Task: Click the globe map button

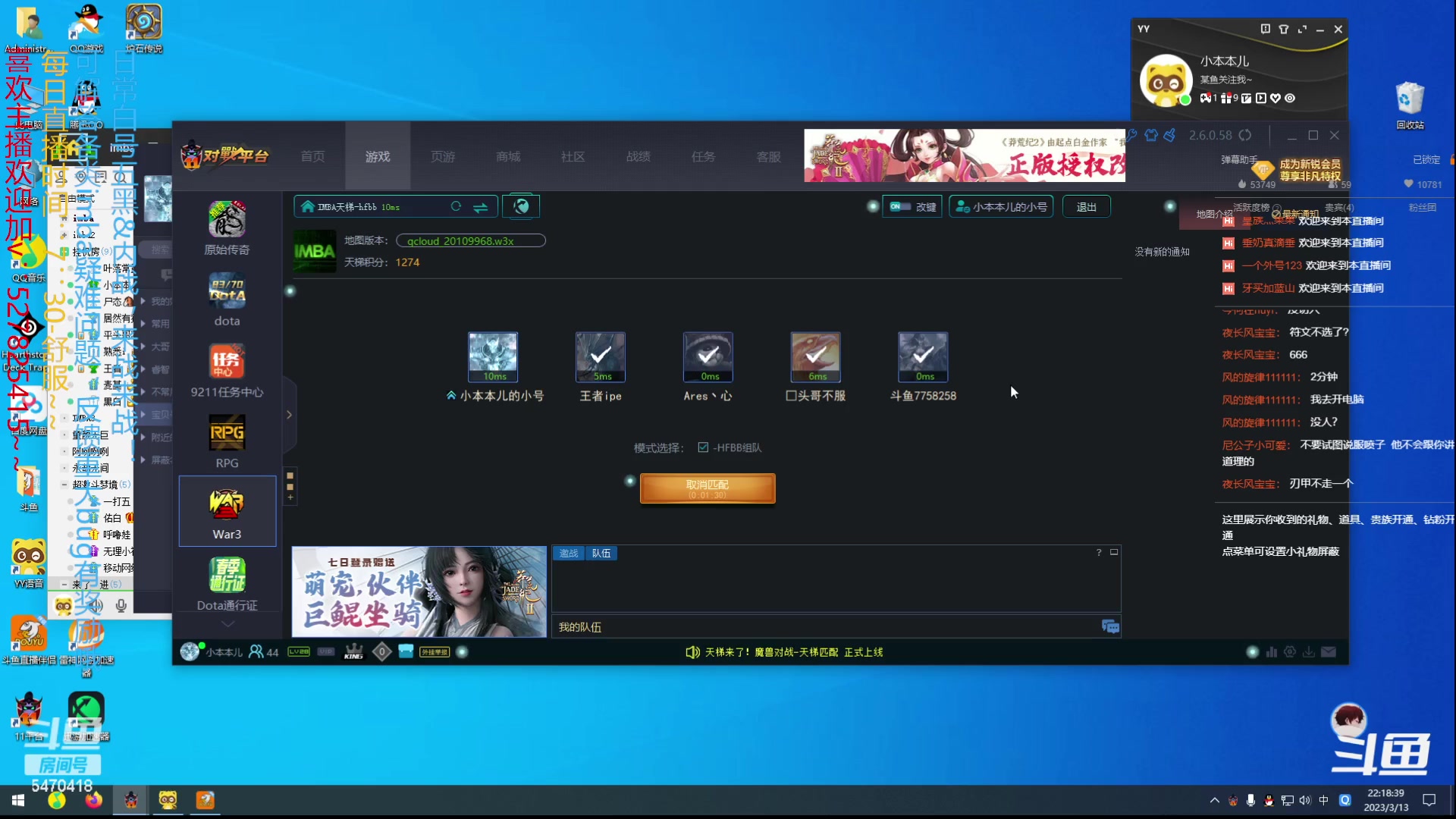Action: coord(521,206)
